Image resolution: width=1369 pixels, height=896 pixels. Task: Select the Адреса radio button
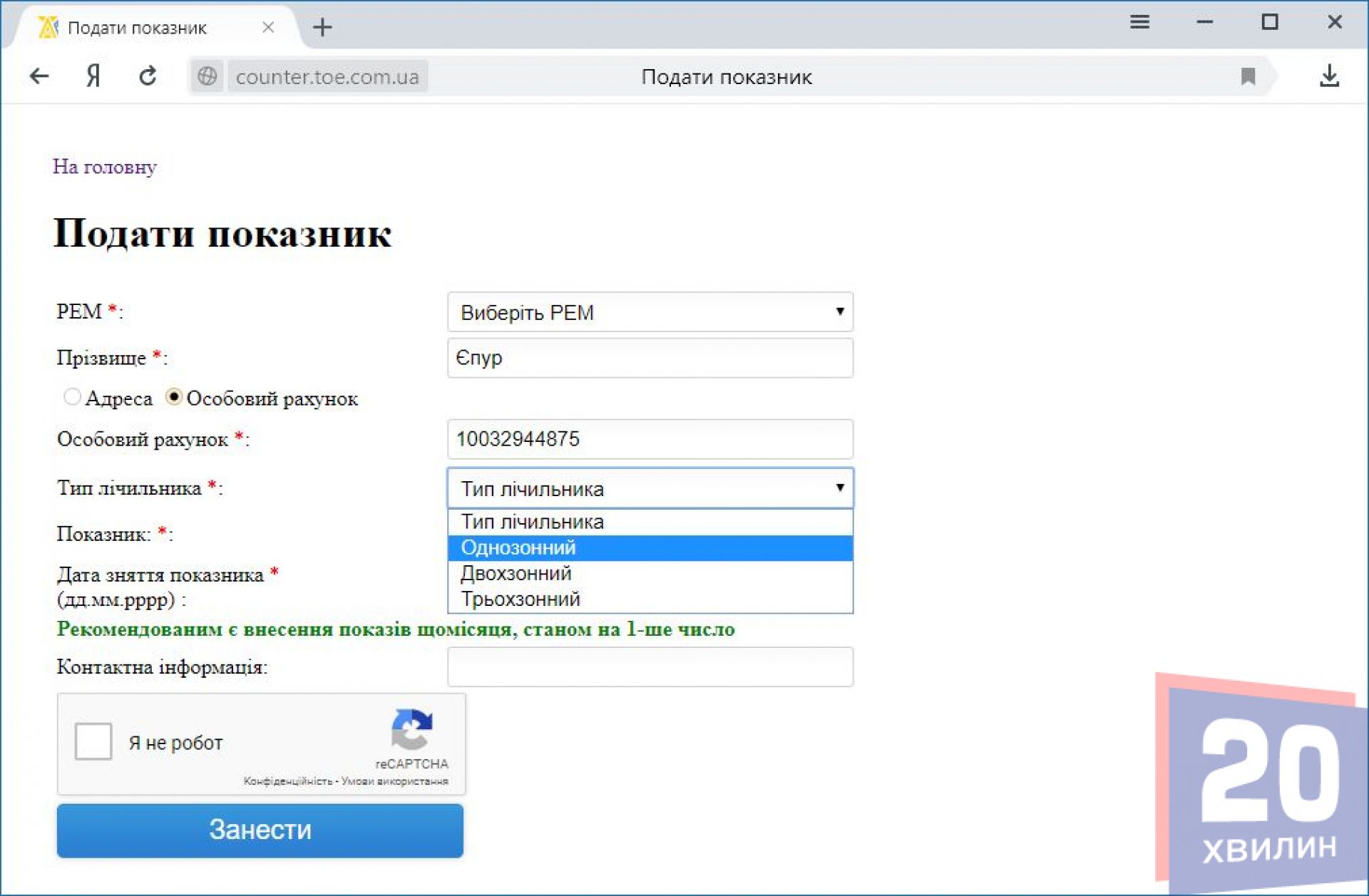click(x=72, y=396)
